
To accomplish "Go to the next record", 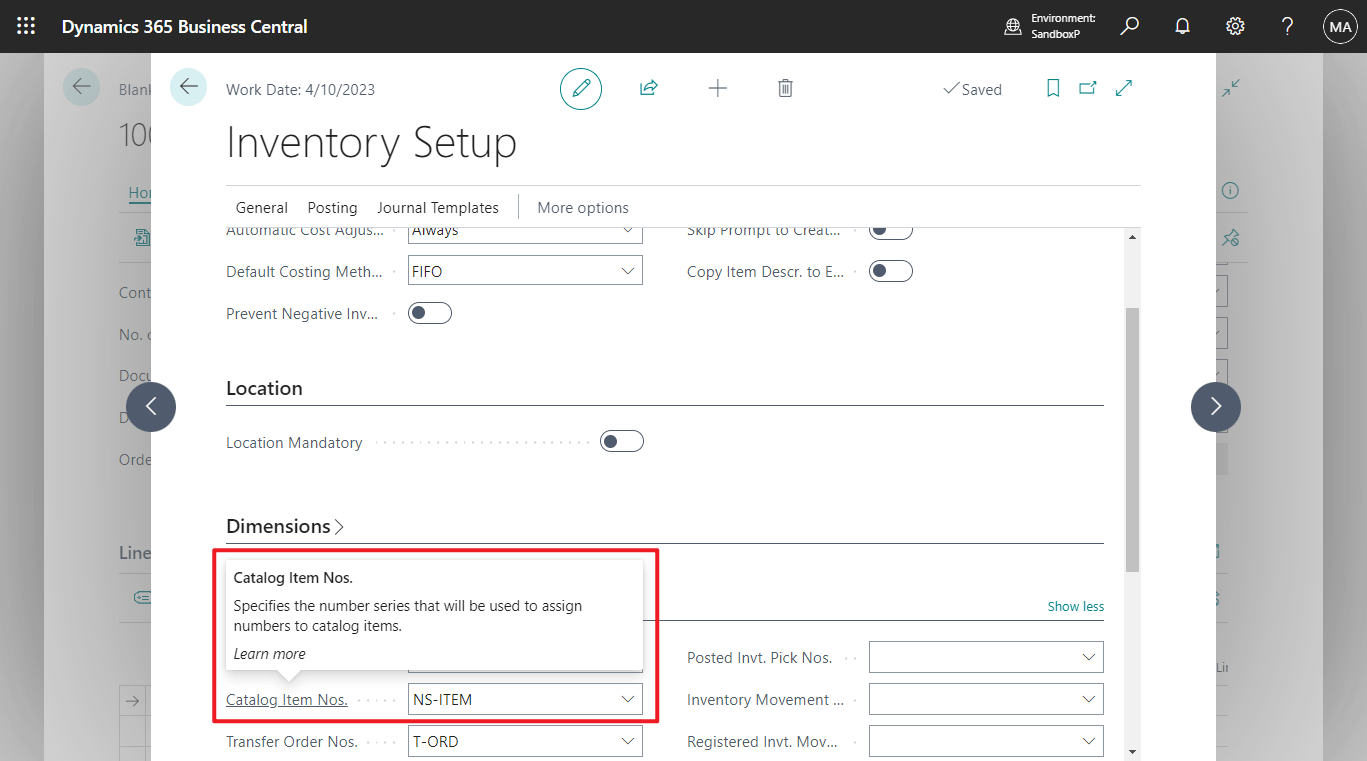I will tap(1216, 406).
